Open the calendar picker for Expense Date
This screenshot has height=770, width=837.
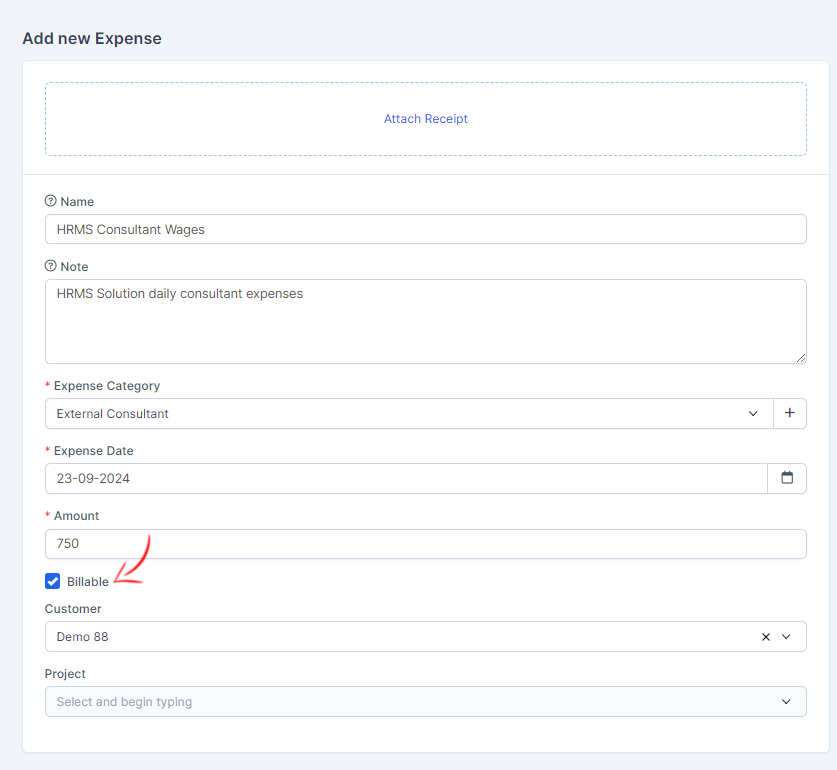click(786, 478)
